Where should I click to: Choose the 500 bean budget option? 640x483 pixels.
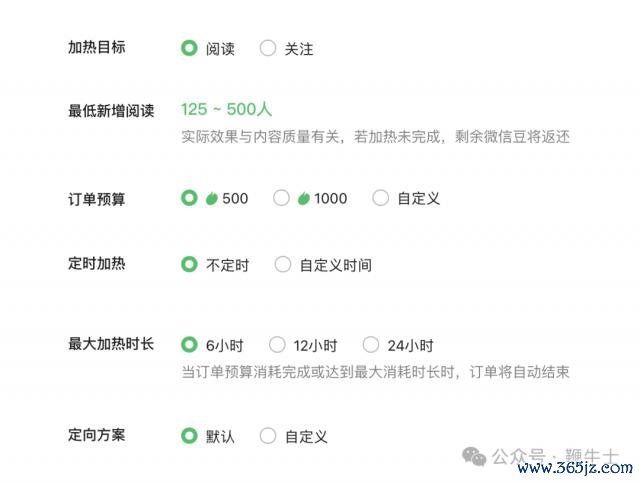(x=189, y=198)
